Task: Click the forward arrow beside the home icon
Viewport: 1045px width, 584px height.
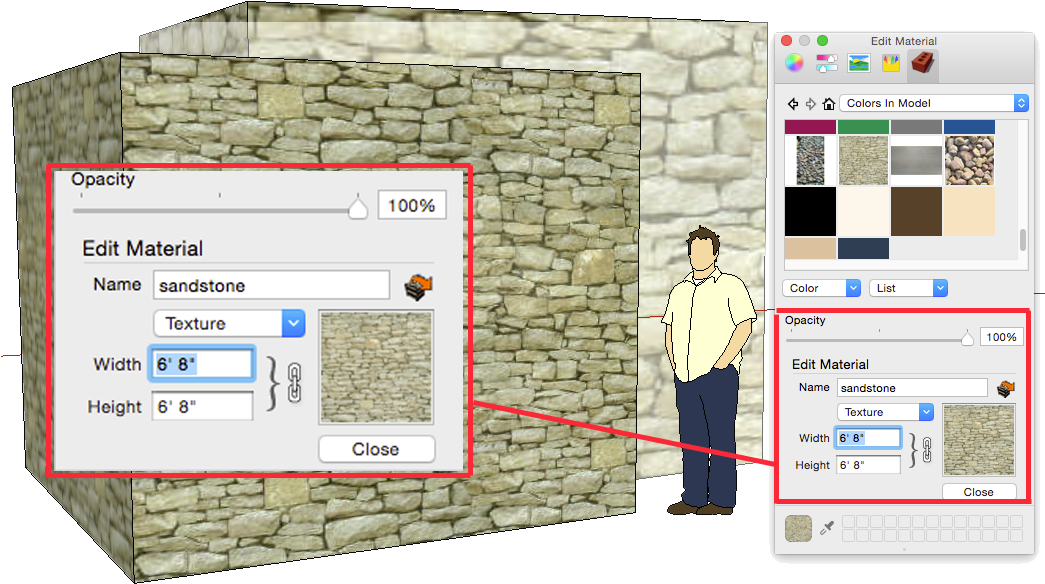Action: click(810, 103)
